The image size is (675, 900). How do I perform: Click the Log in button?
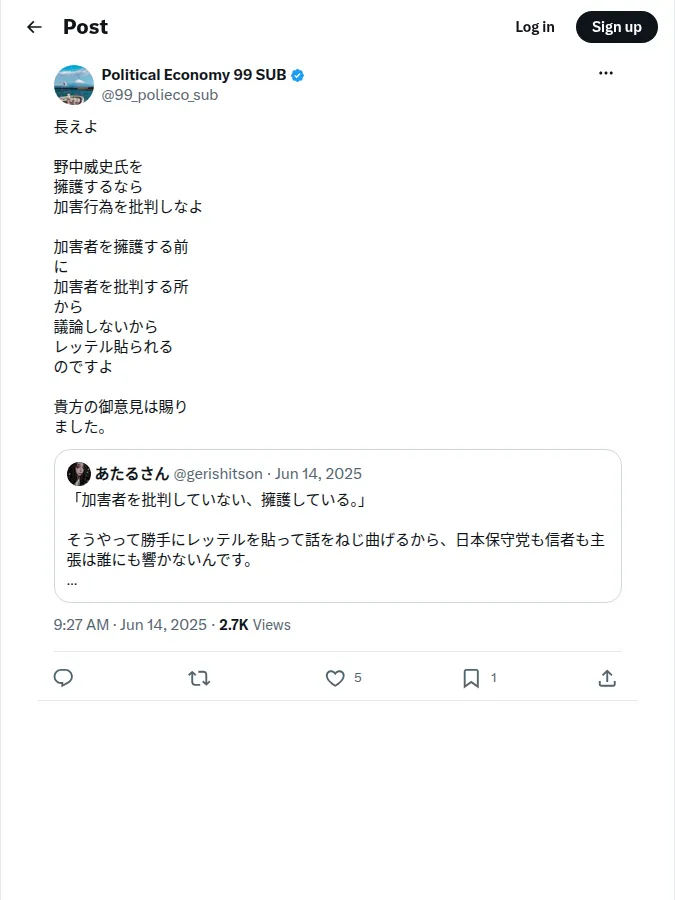pos(534,27)
